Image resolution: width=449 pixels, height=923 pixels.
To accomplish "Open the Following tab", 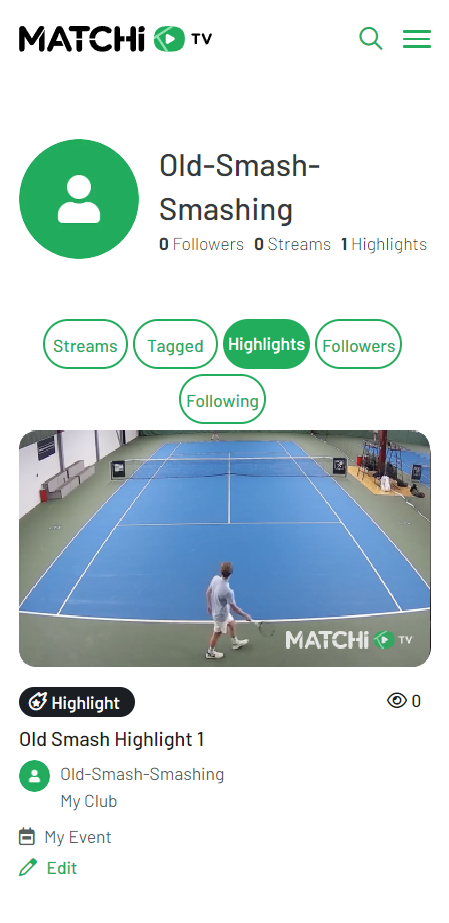I will point(222,400).
